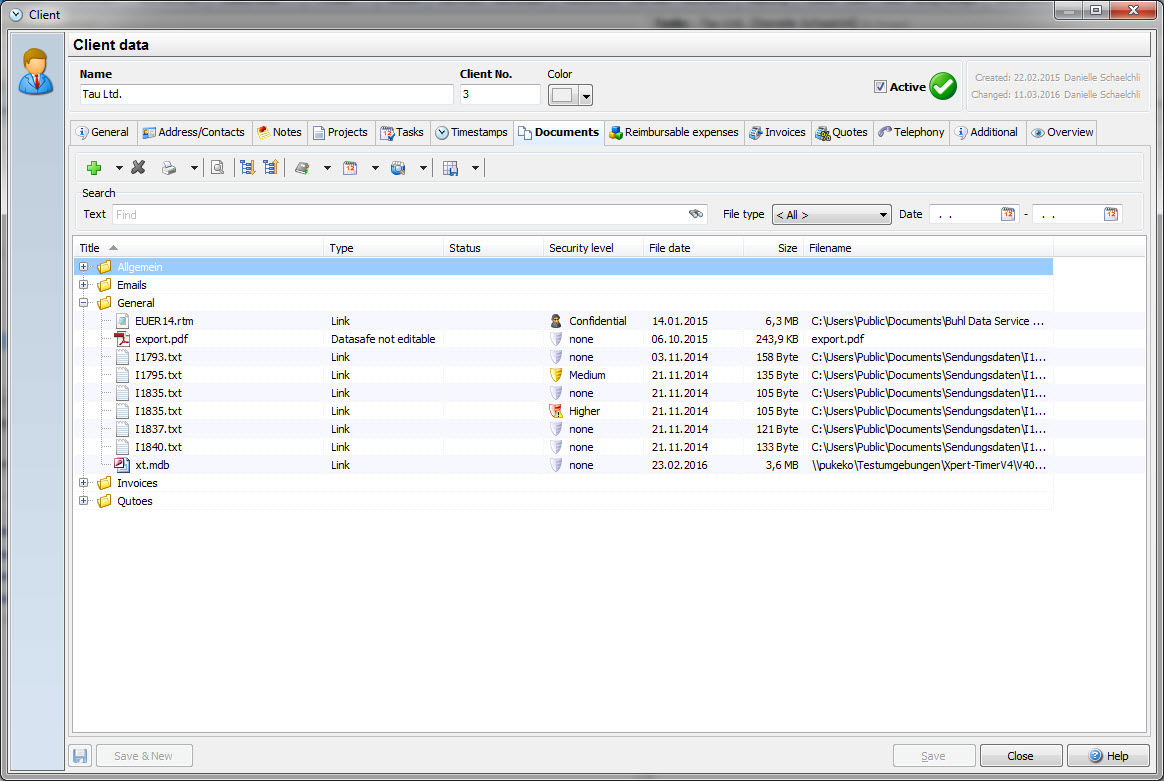The width and height of the screenshot is (1164, 781).
Task: Click binoculars icon in search field
Action: pyautogui.click(x=696, y=214)
